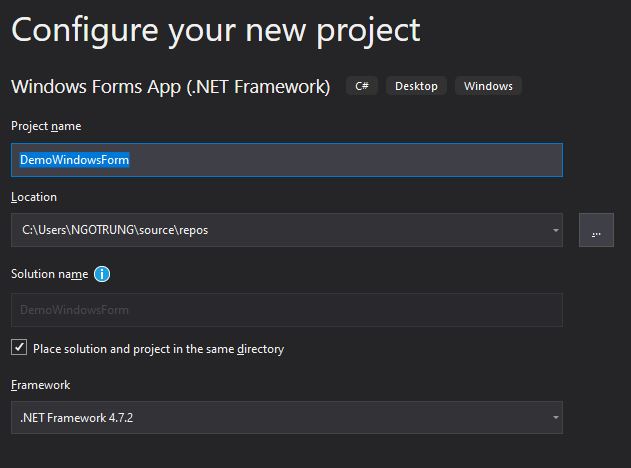The image size is (631, 468).
Task: Click the Location path text C:\Users\NGOTRUNG\source\repos
Action: tap(115, 230)
